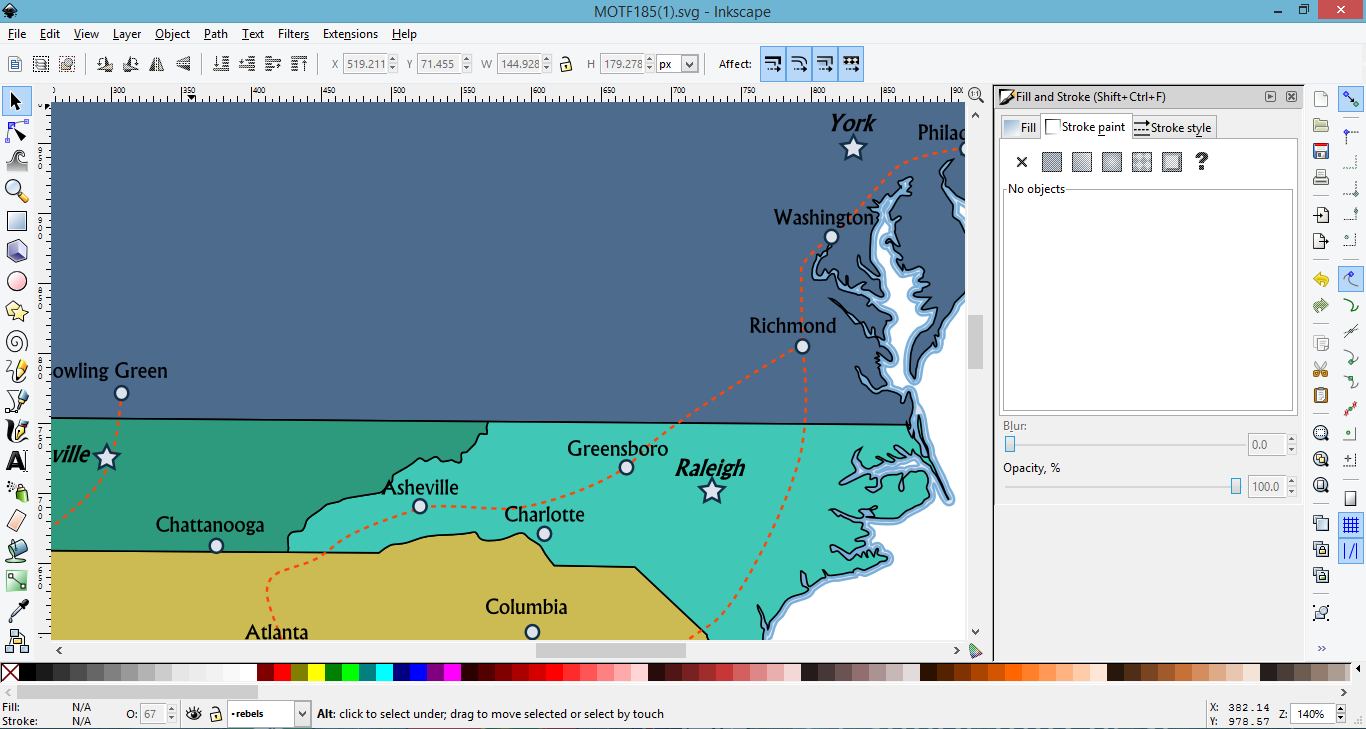
Task: Select the Paint bucket fill tool
Action: pyautogui.click(x=16, y=550)
